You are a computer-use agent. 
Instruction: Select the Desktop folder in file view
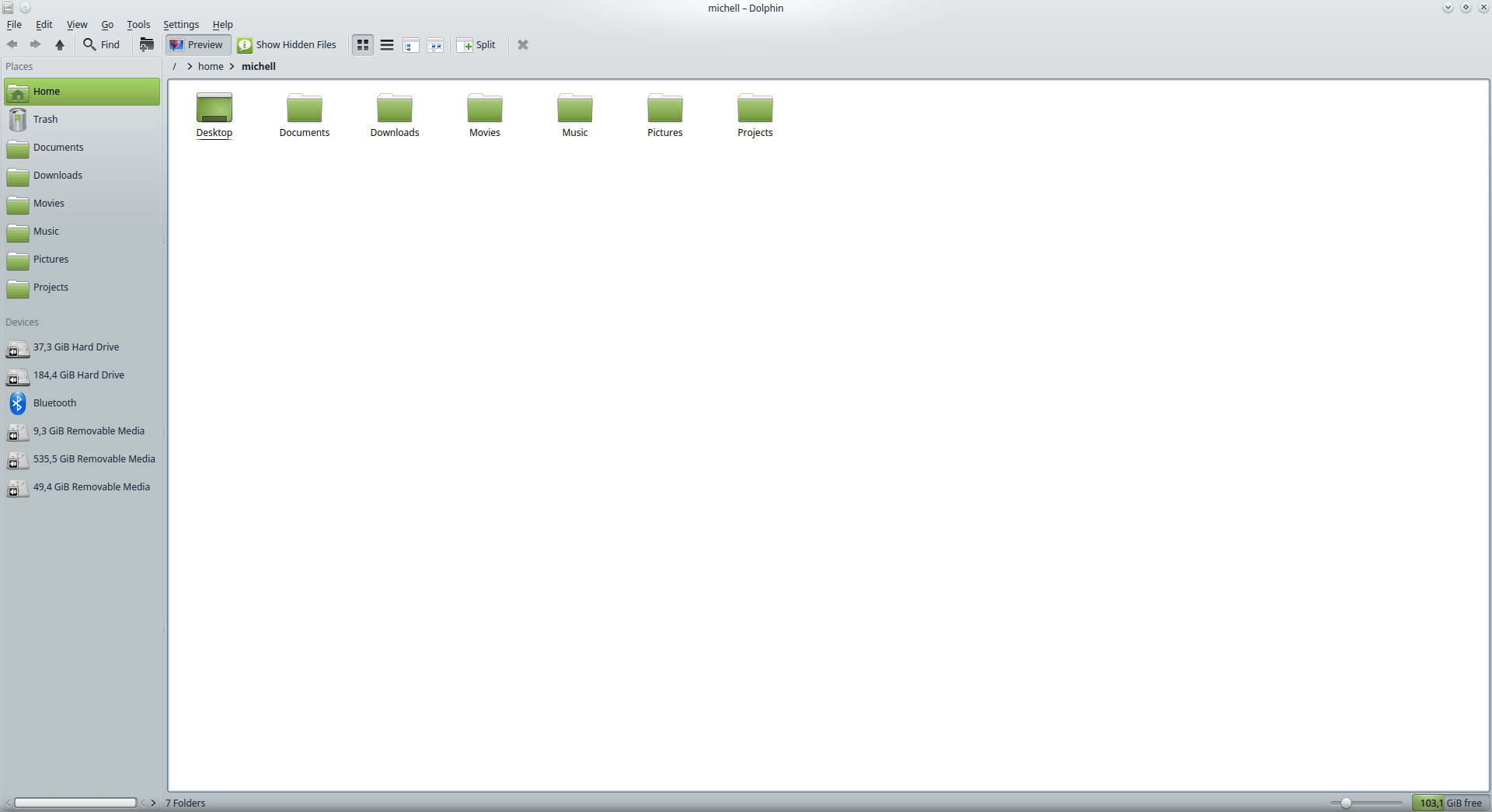pyautogui.click(x=214, y=115)
